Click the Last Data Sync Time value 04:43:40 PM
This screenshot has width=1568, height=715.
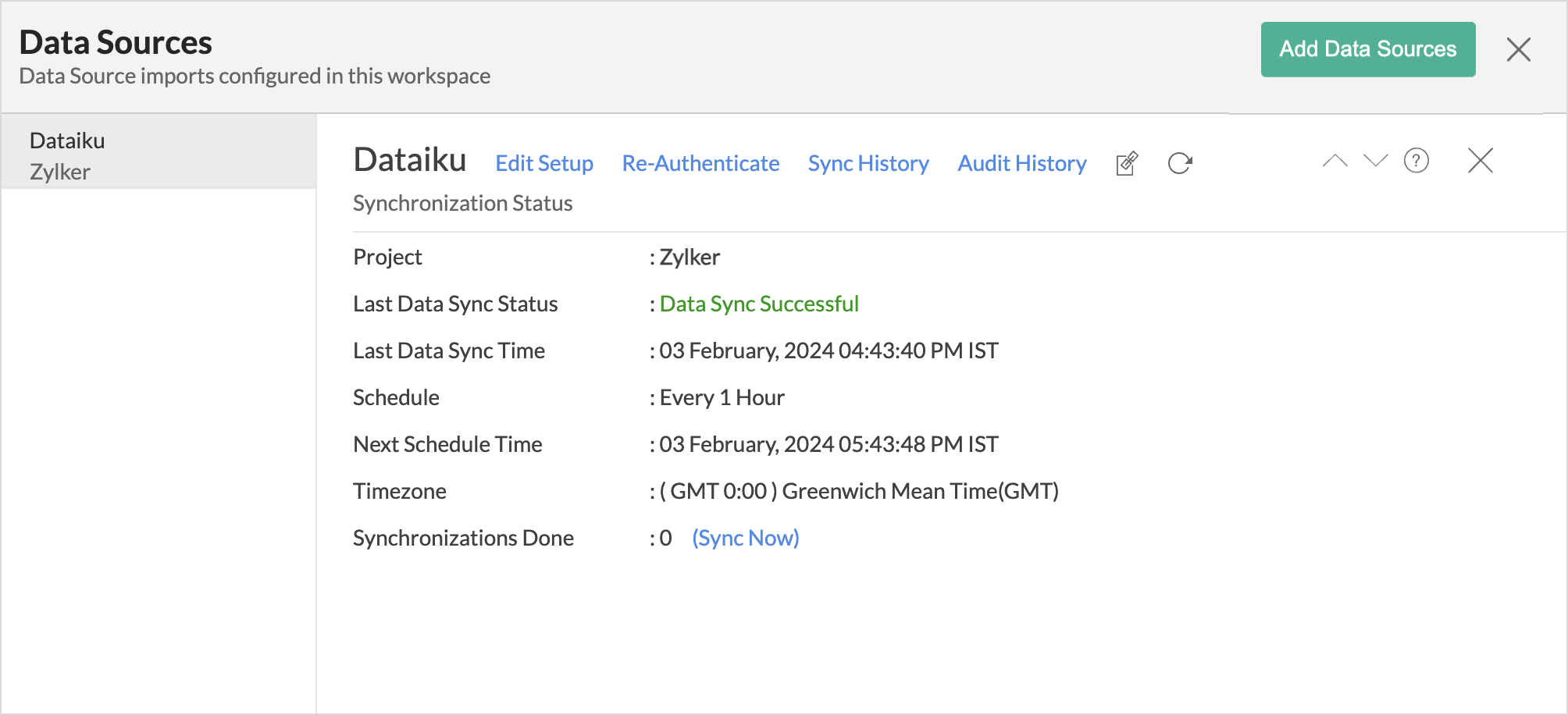pyautogui.click(x=829, y=350)
